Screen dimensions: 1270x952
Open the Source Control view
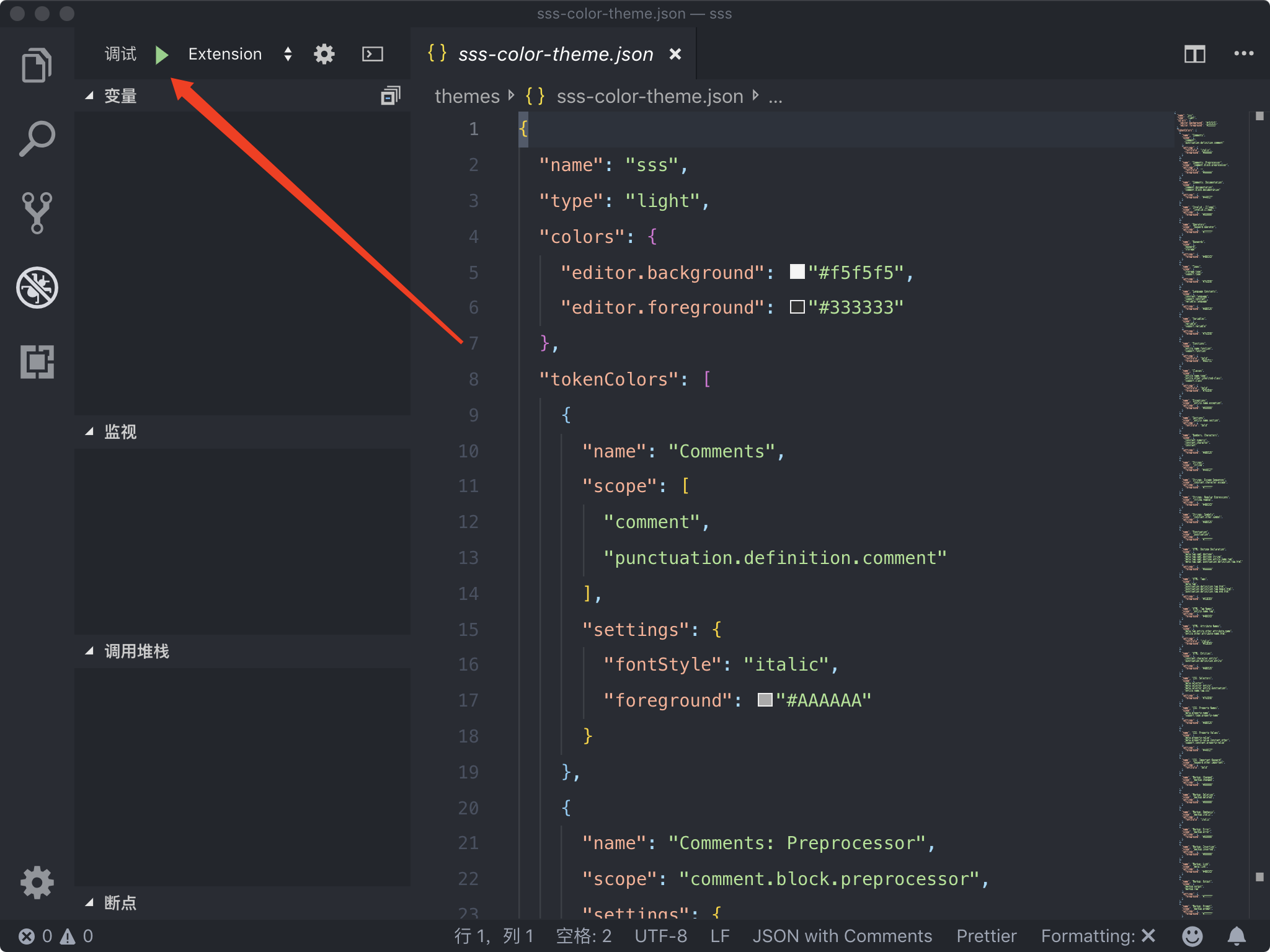(37, 213)
